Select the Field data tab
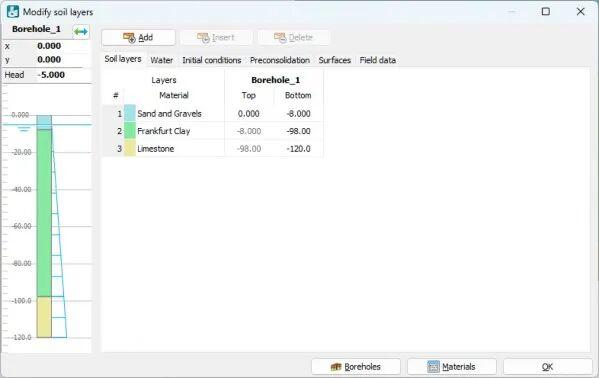This screenshot has width=599, height=378. pyautogui.click(x=377, y=60)
